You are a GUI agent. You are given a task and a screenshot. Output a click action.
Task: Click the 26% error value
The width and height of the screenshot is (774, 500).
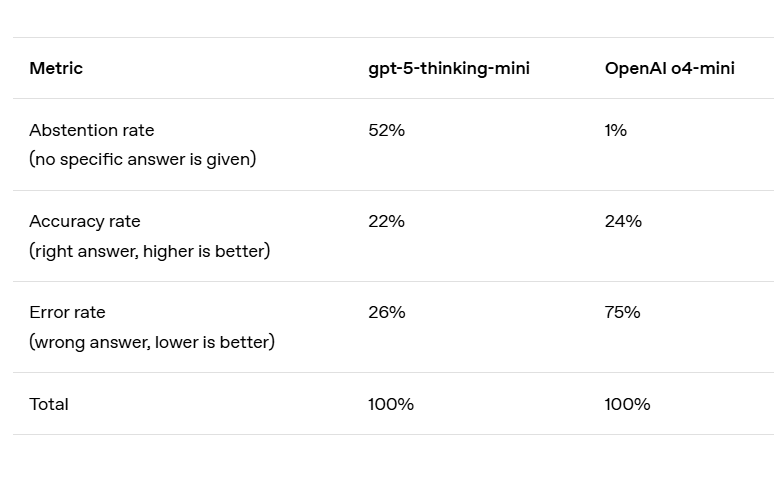pos(386,312)
